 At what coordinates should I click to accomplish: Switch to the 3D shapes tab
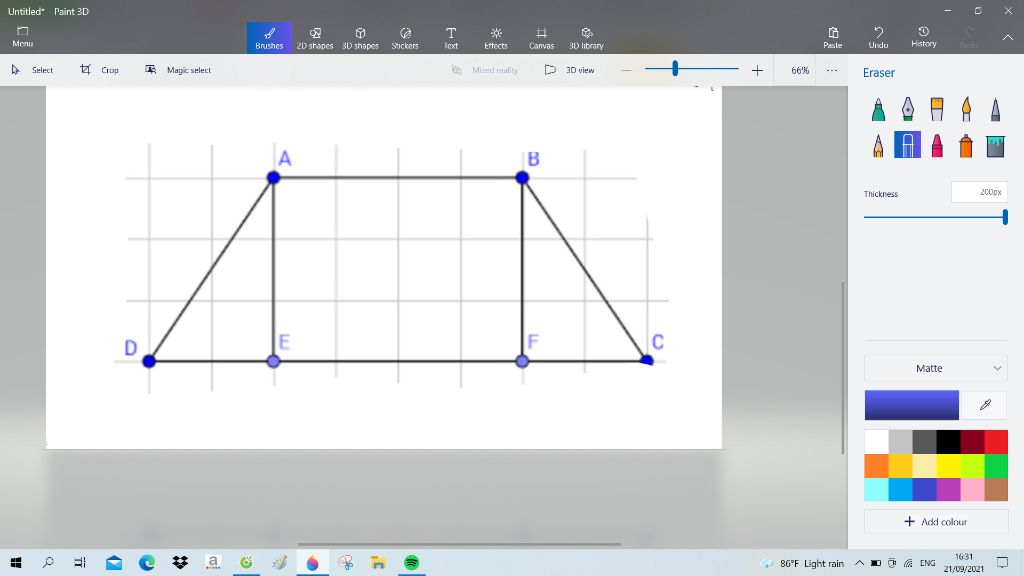[360, 37]
